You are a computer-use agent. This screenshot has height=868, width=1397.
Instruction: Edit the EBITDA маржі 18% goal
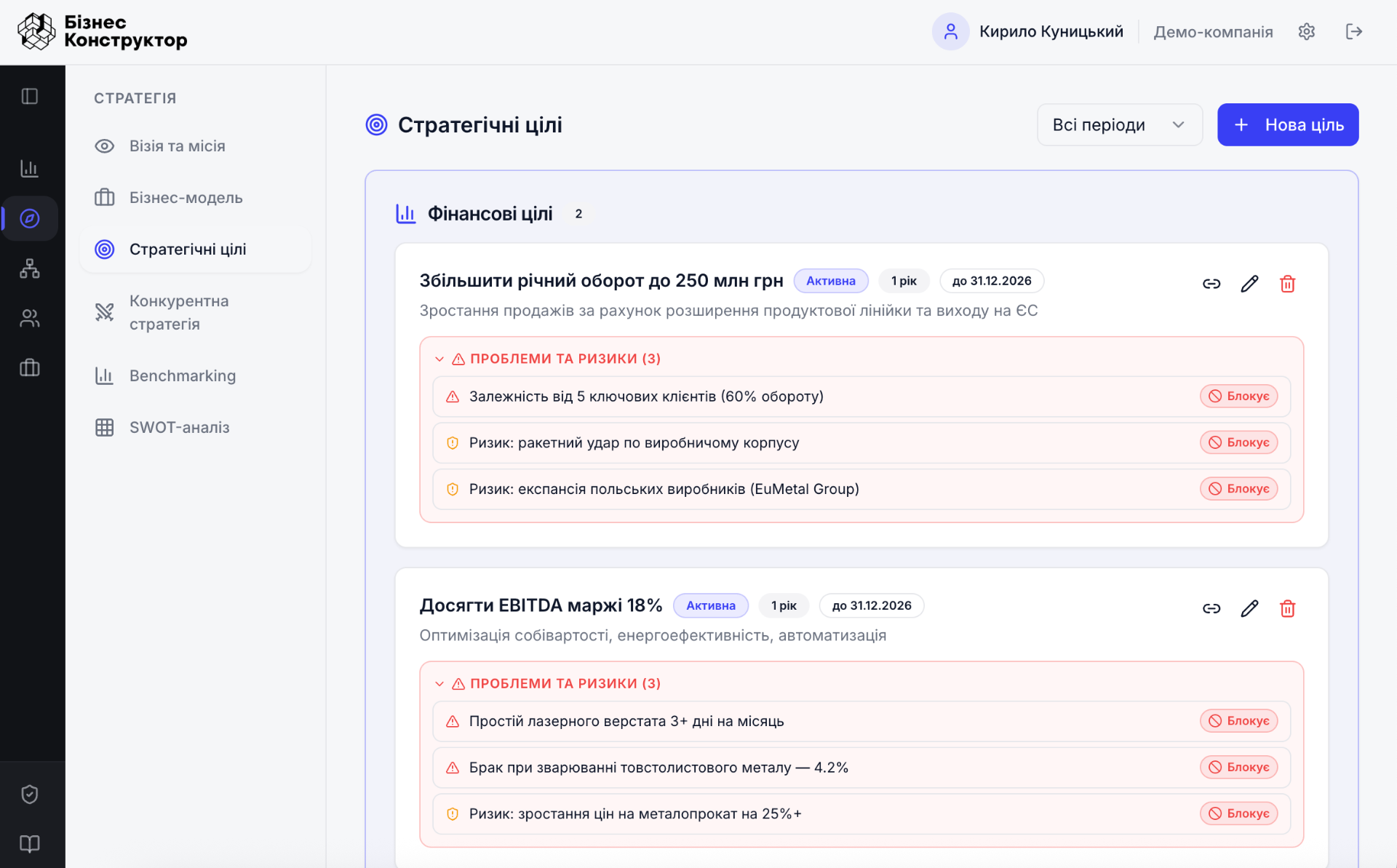(x=1249, y=608)
